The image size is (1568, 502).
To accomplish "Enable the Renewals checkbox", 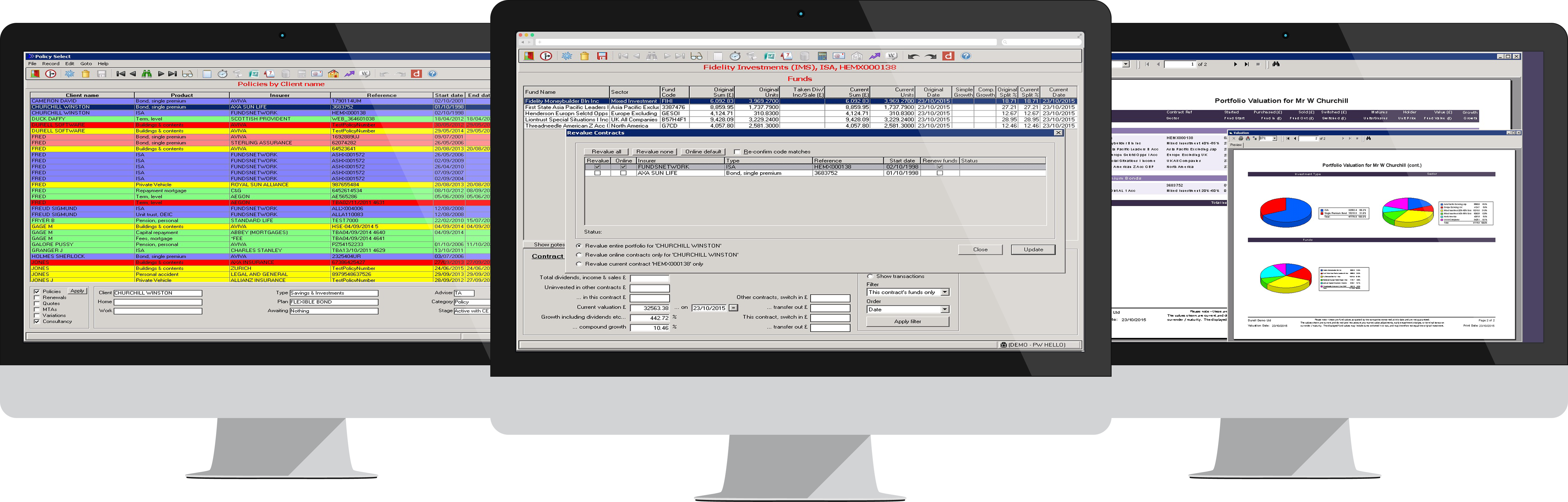I will click(x=37, y=298).
